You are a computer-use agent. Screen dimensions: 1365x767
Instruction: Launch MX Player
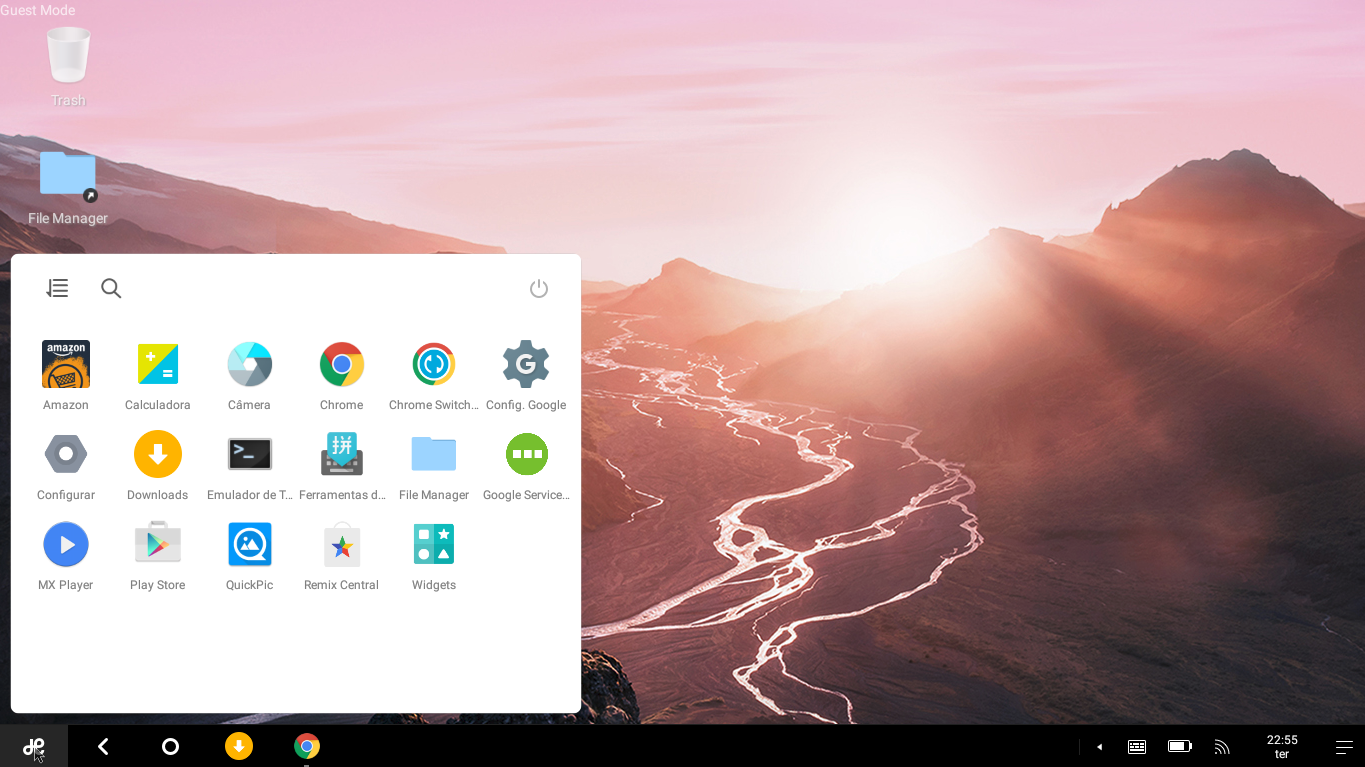pos(66,555)
